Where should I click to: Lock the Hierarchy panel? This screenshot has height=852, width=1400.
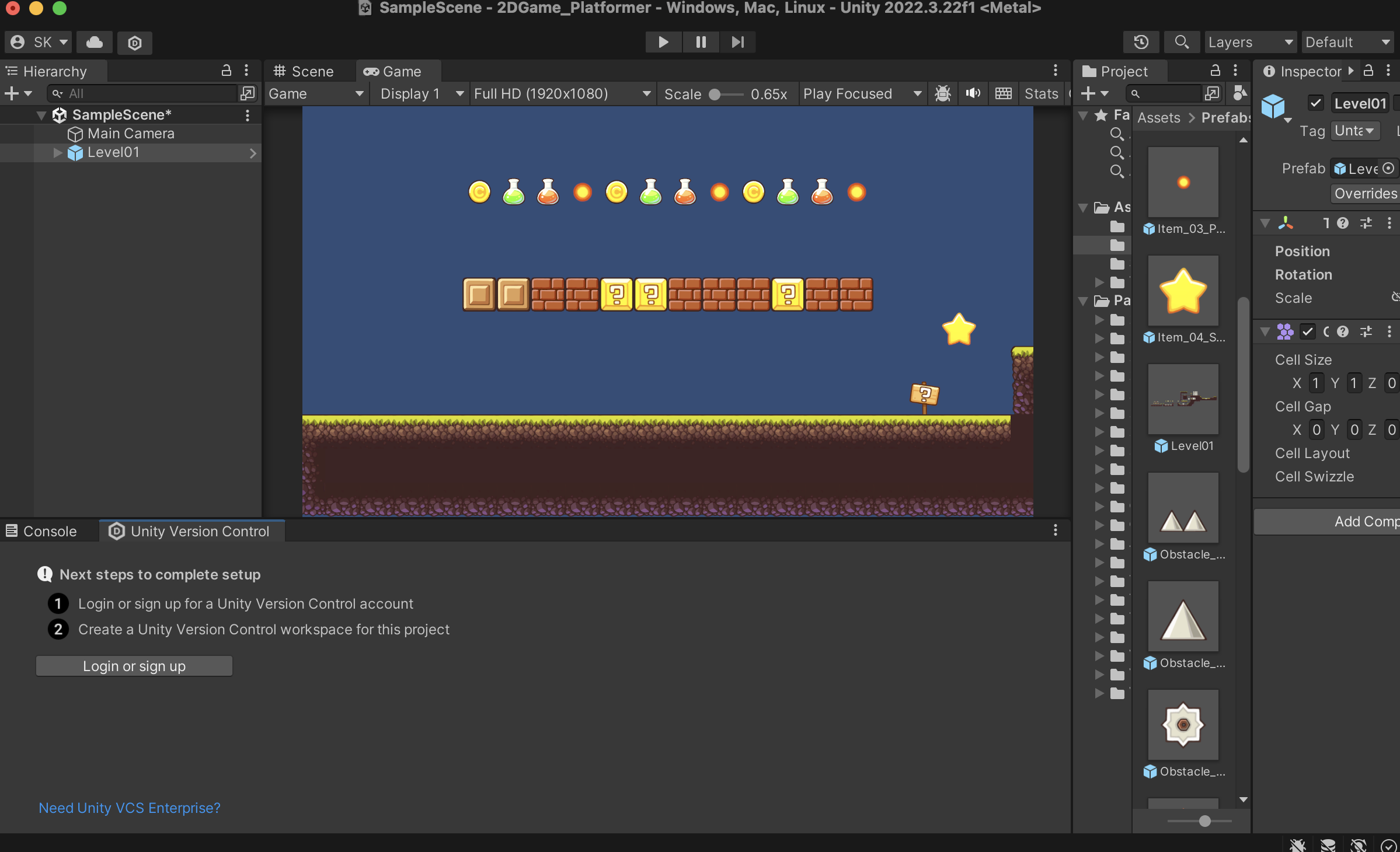click(x=227, y=71)
